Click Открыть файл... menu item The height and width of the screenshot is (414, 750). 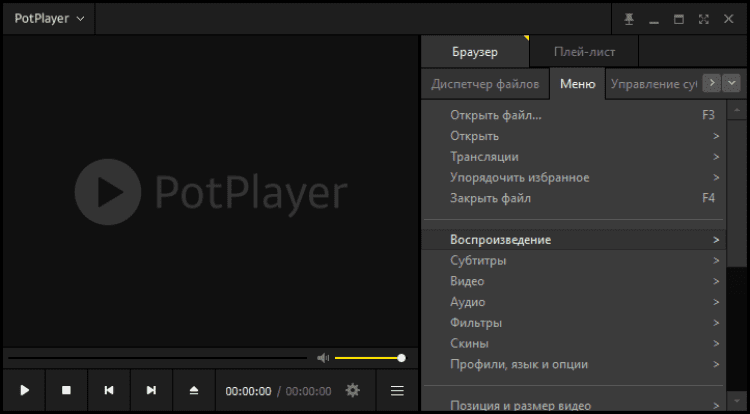[x=573, y=115]
